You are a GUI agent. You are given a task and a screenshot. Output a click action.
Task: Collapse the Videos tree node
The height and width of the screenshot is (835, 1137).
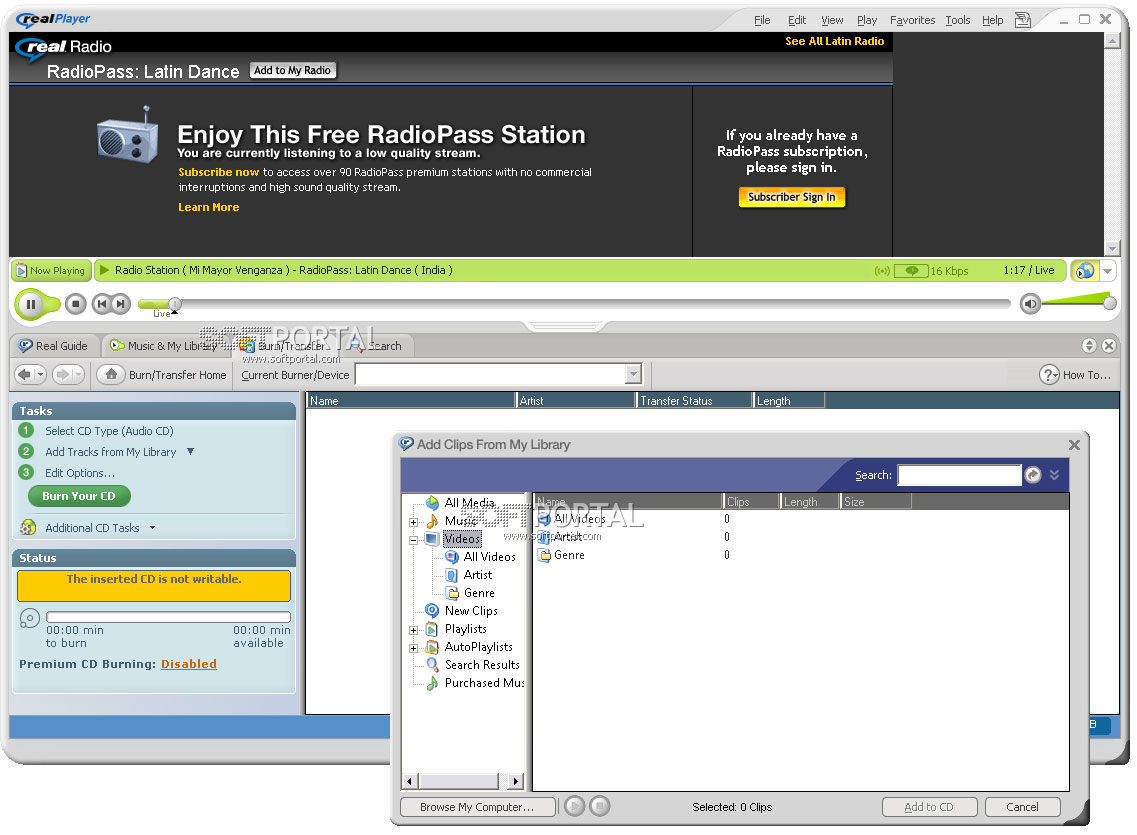coord(413,540)
